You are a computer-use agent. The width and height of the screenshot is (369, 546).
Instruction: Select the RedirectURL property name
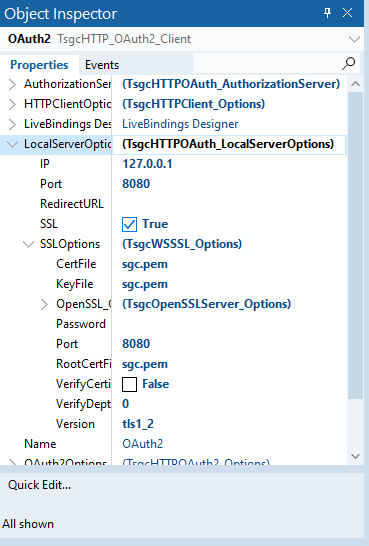[72, 204]
